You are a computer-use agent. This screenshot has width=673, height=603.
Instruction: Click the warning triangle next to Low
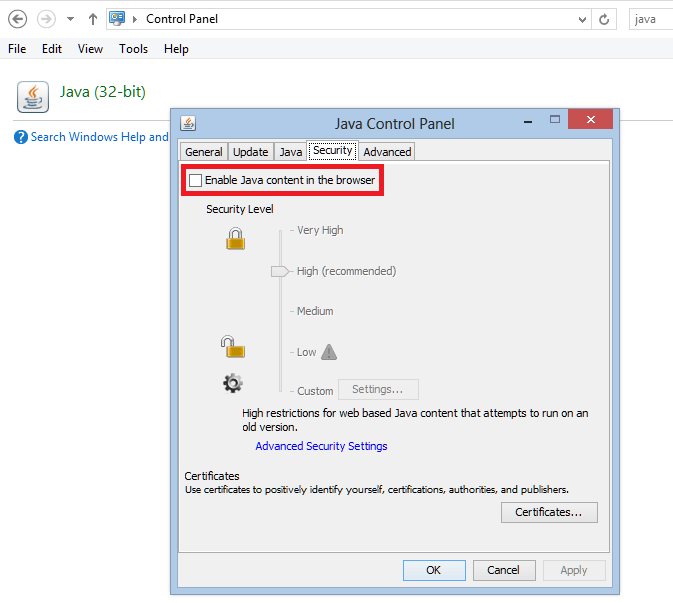point(329,352)
